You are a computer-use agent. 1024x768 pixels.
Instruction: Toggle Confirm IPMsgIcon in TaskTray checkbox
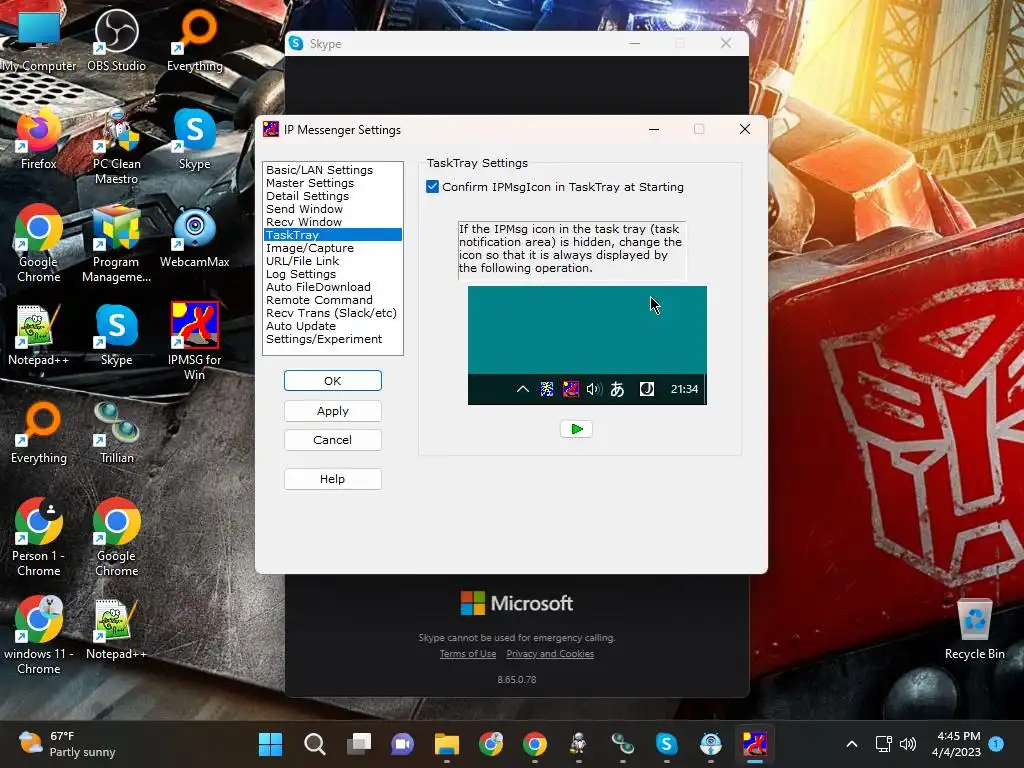click(432, 187)
